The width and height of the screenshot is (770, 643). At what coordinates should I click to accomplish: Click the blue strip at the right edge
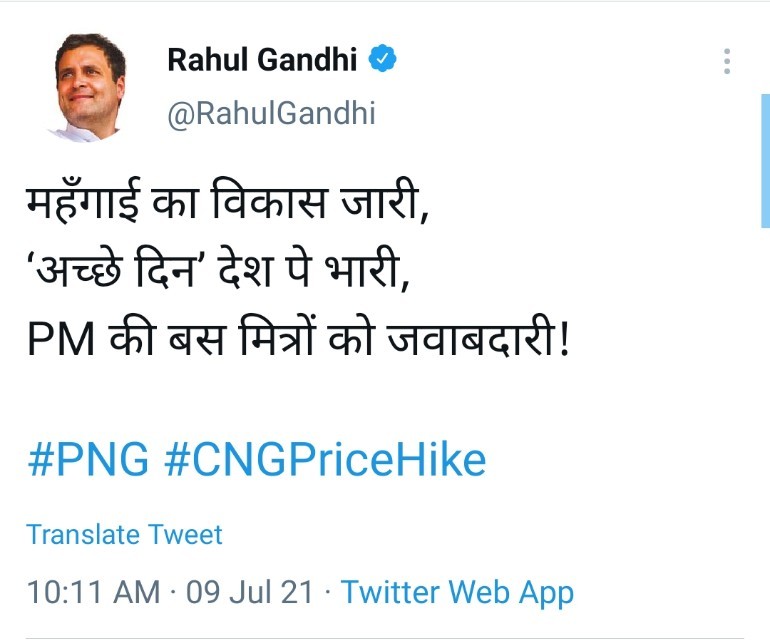(764, 160)
